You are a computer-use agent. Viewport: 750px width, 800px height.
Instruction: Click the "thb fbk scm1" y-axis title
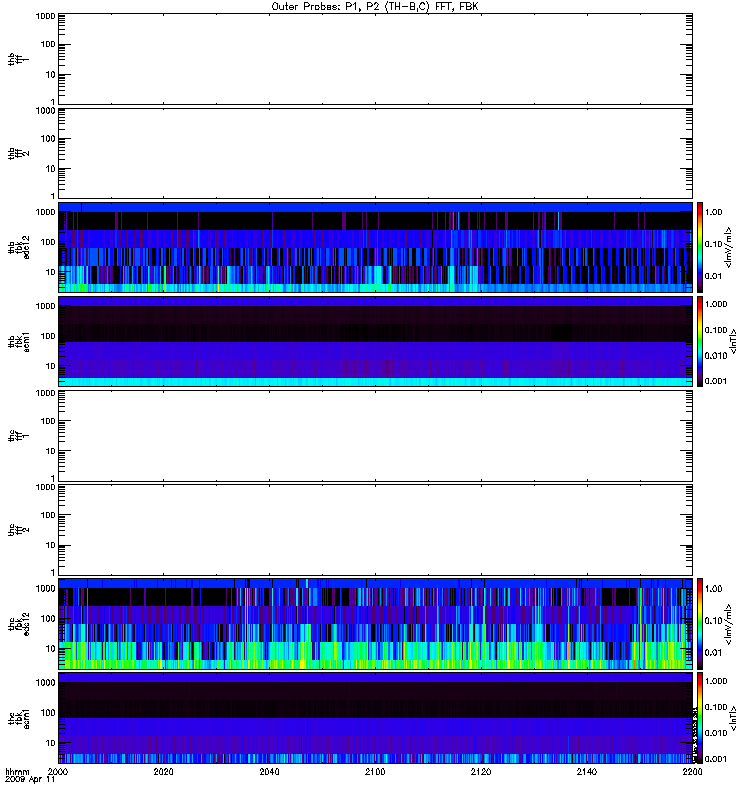point(19,341)
